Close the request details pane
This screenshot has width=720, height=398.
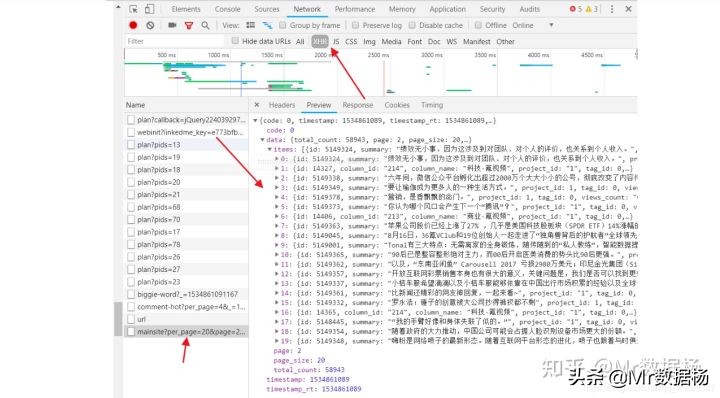[x=257, y=105]
